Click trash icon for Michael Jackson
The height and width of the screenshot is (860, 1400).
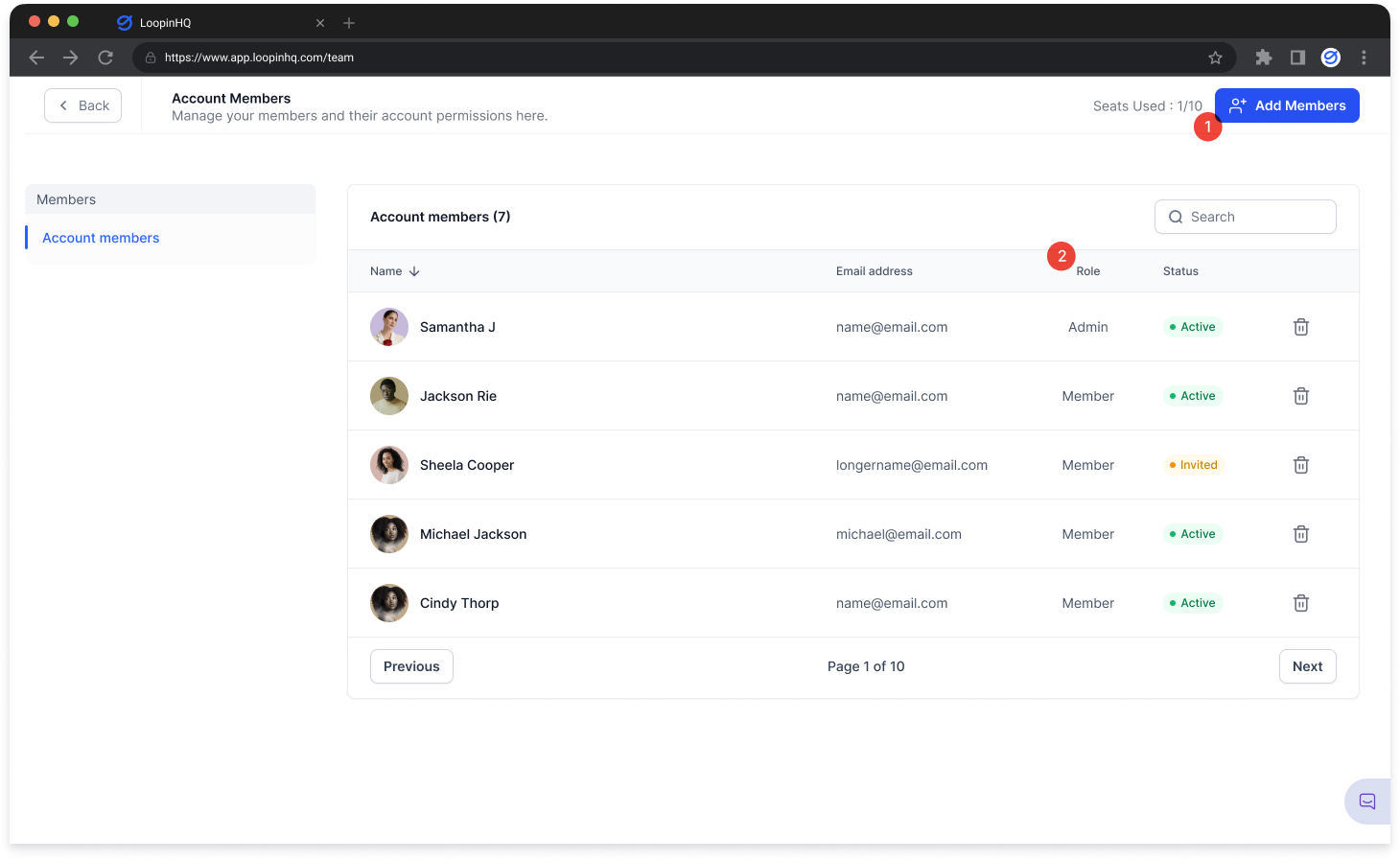pyautogui.click(x=1301, y=534)
